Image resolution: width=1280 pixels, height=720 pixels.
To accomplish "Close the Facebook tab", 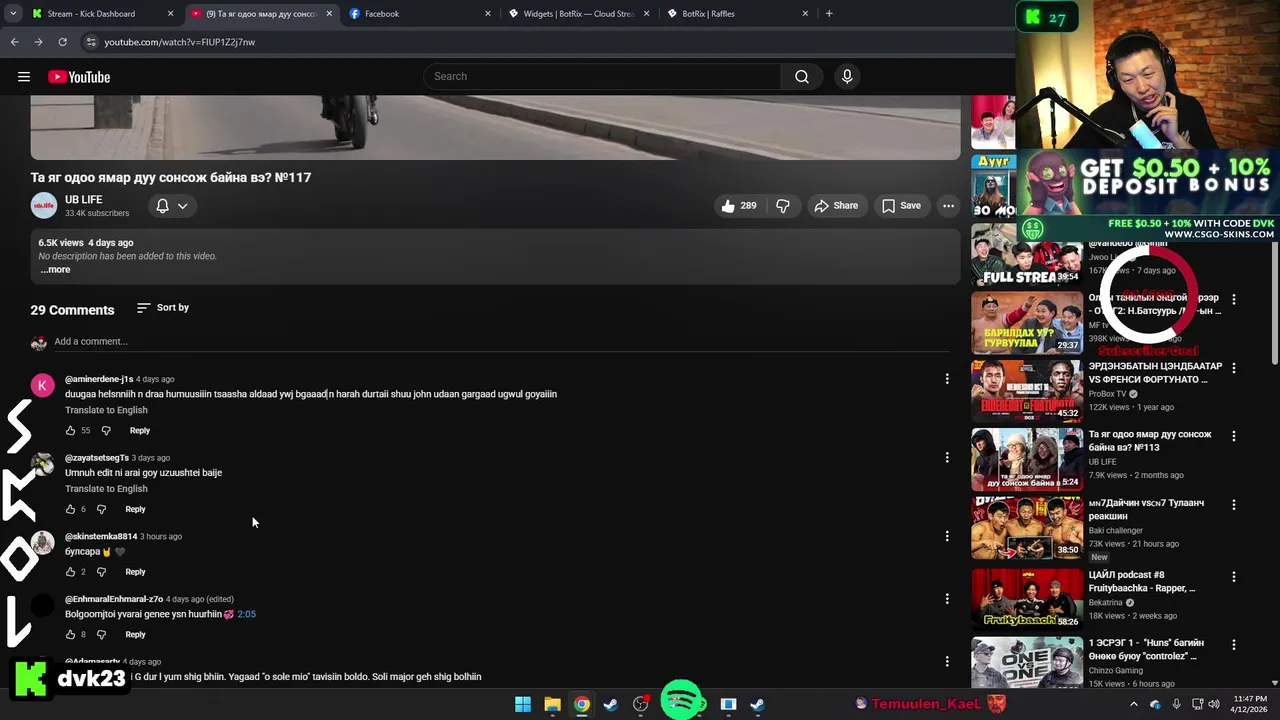I will 488,14.
